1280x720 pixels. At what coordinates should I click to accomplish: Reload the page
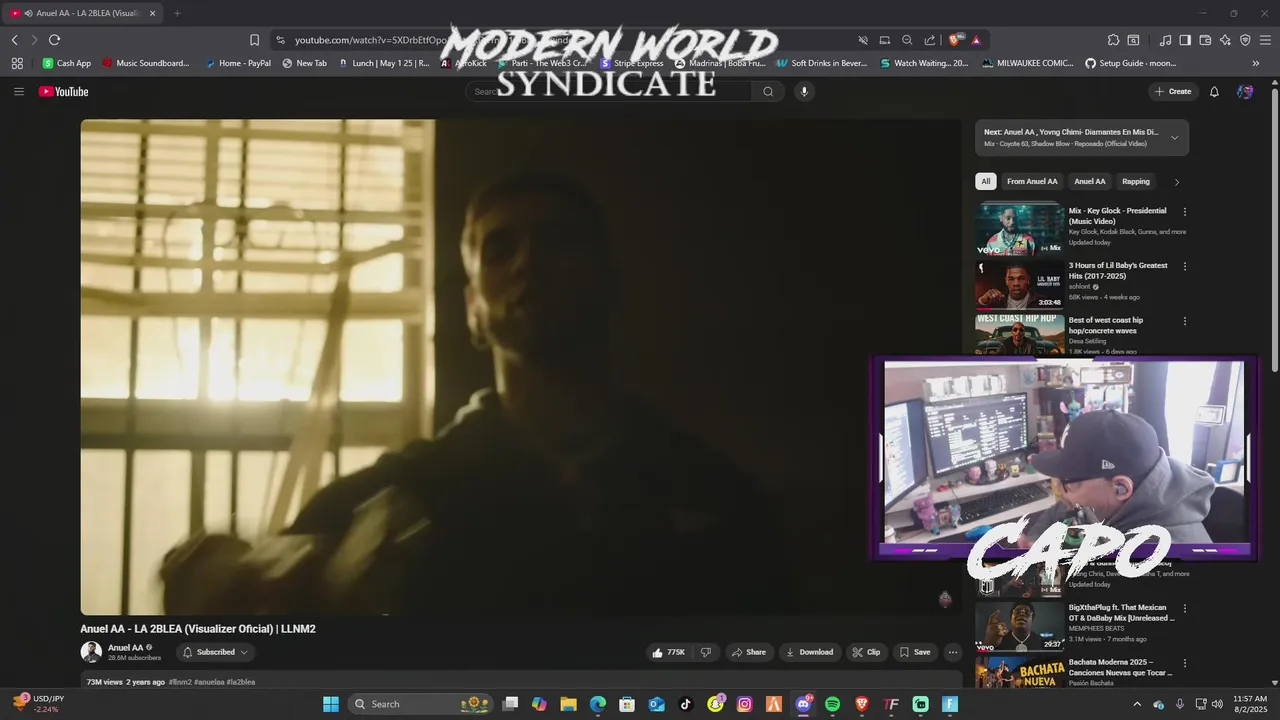pyautogui.click(x=54, y=40)
